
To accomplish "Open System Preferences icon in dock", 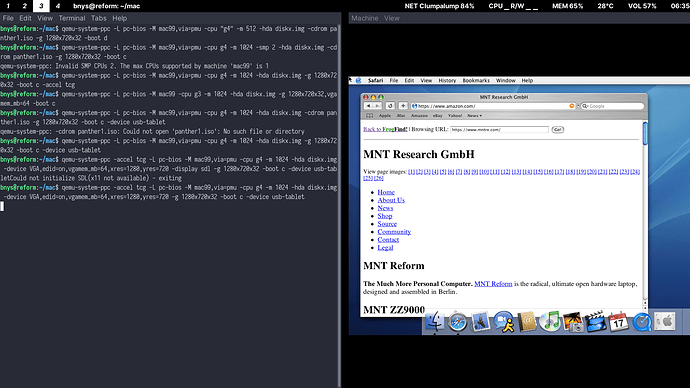I will [665, 322].
